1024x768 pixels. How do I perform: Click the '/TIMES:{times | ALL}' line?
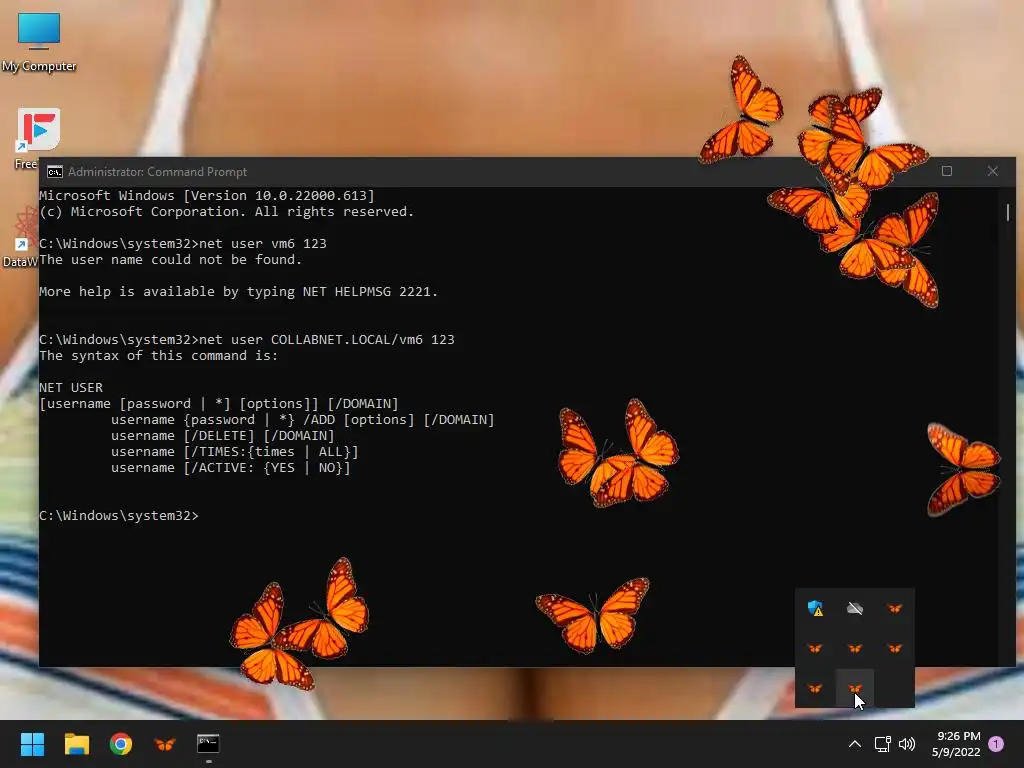pyautogui.click(x=234, y=452)
